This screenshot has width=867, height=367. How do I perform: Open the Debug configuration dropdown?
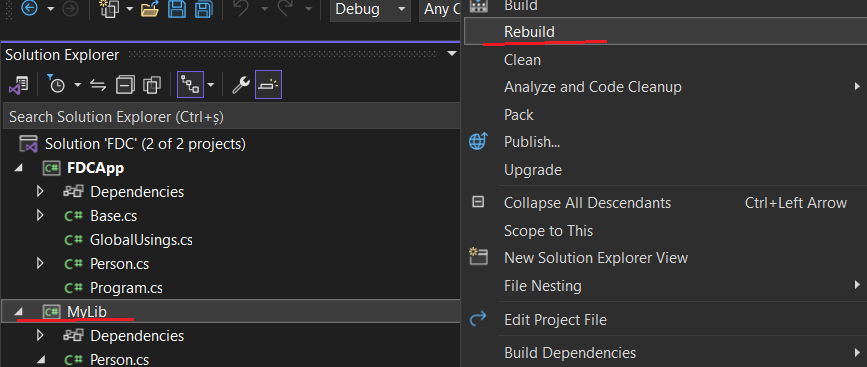tap(370, 9)
